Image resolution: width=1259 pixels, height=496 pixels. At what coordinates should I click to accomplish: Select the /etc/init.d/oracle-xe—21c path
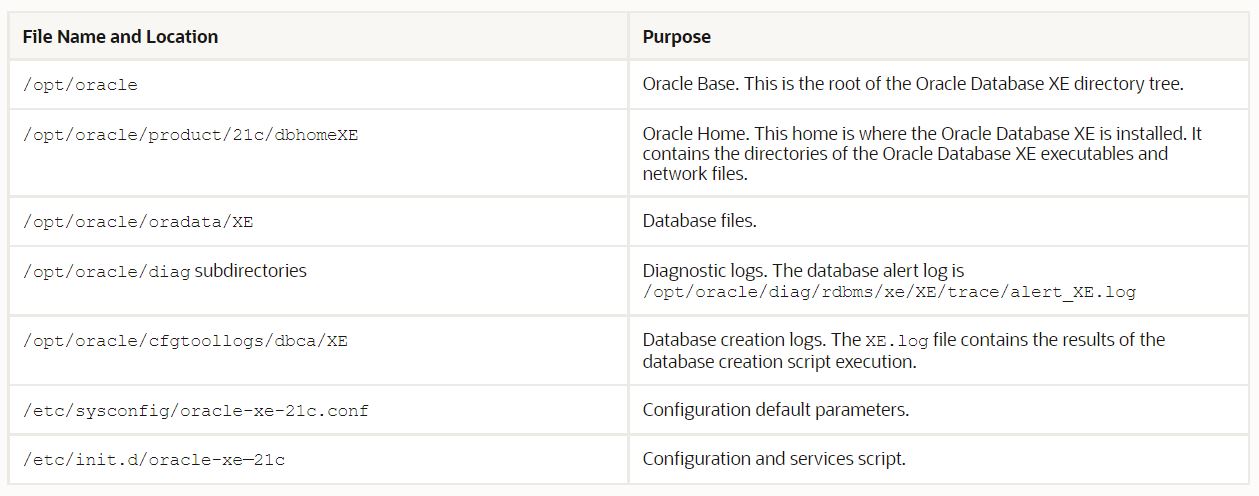point(154,460)
